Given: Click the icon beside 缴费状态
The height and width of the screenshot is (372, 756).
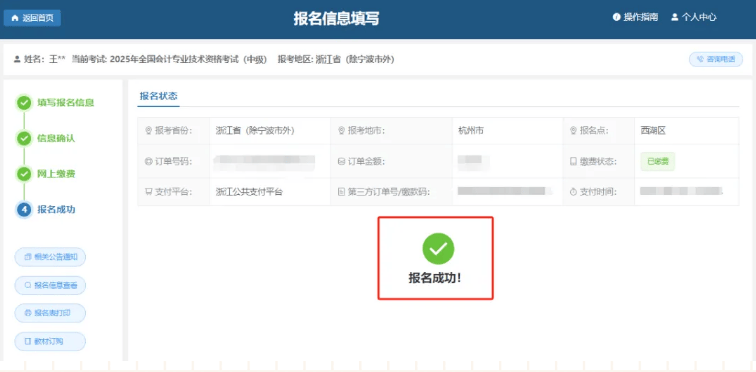Looking at the screenshot, I should point(573,162).
